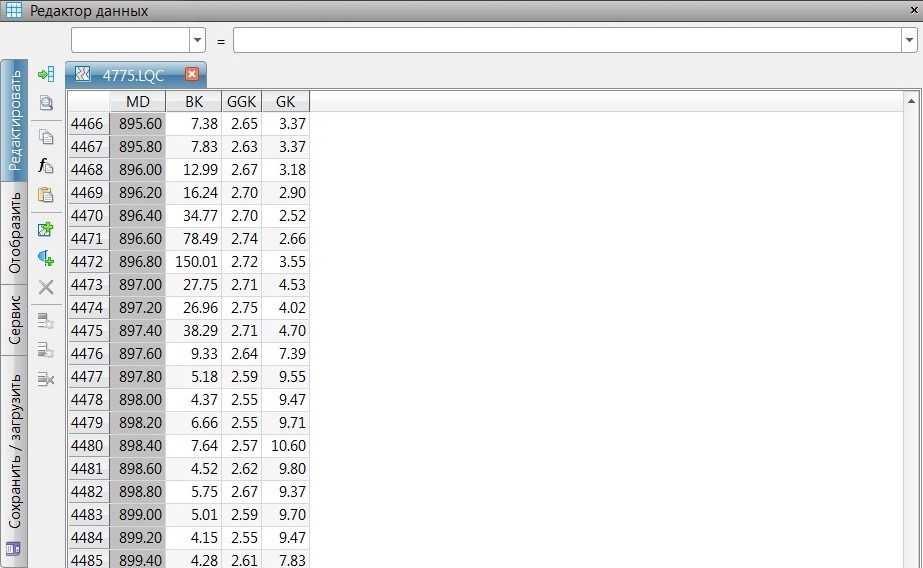Click the GK cell 7.39
Image resolution: width=923 pixels, height=568 pixels.
[285, 354]
